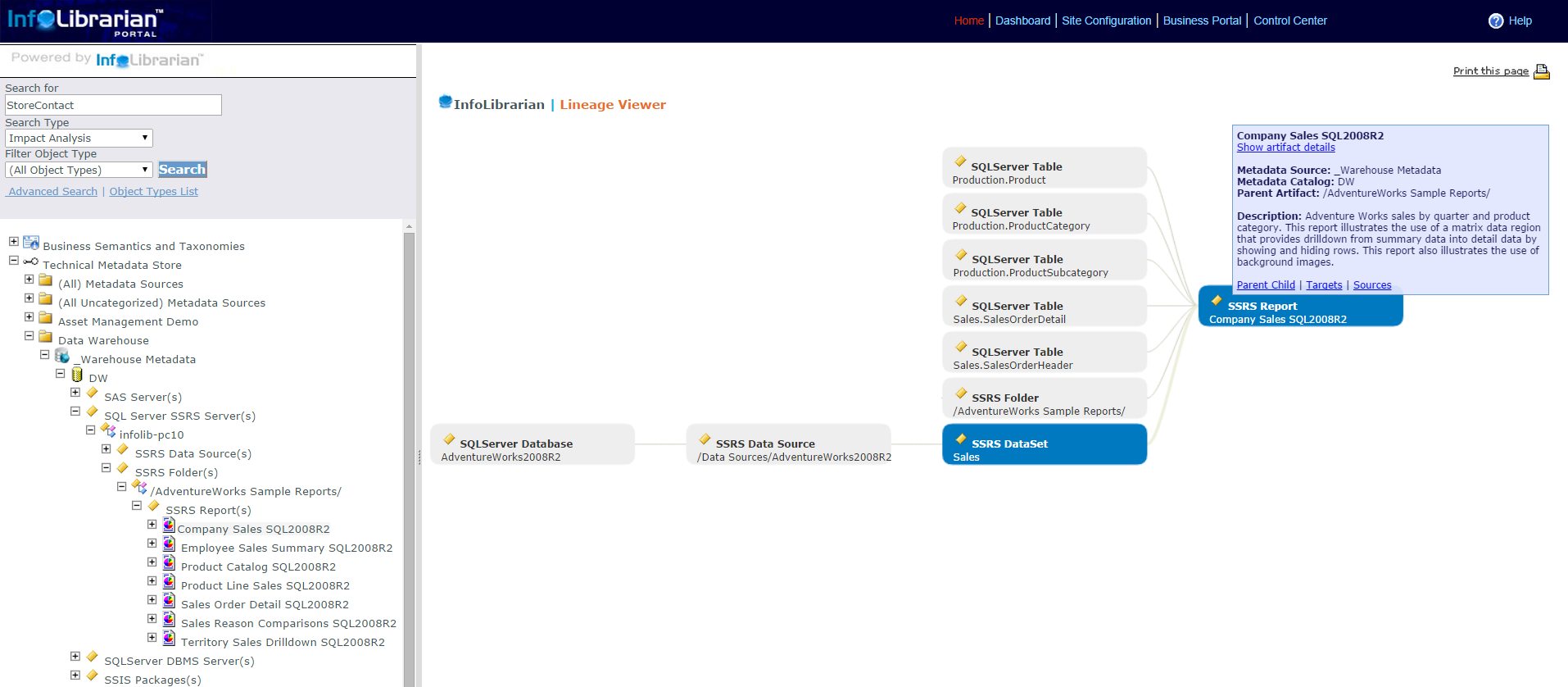This screenshot has height=687, width=1568.
Task: Expand the SAS Server(s) node
Action: [x=75, y=393]
